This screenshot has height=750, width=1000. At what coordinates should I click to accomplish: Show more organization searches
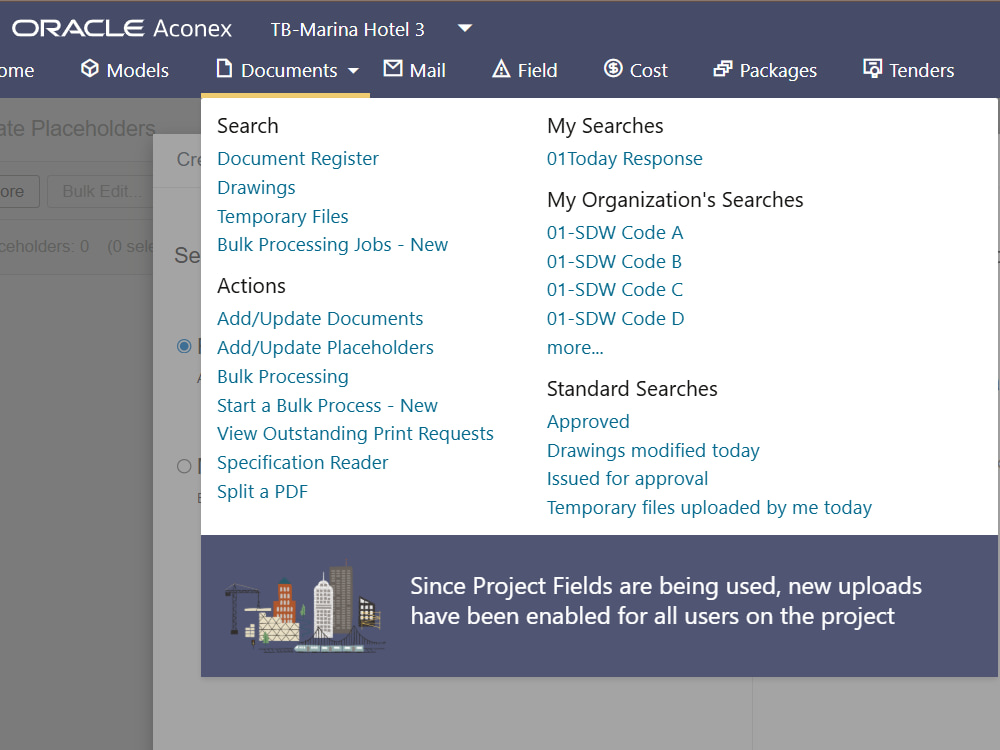(x=575, y=348)
